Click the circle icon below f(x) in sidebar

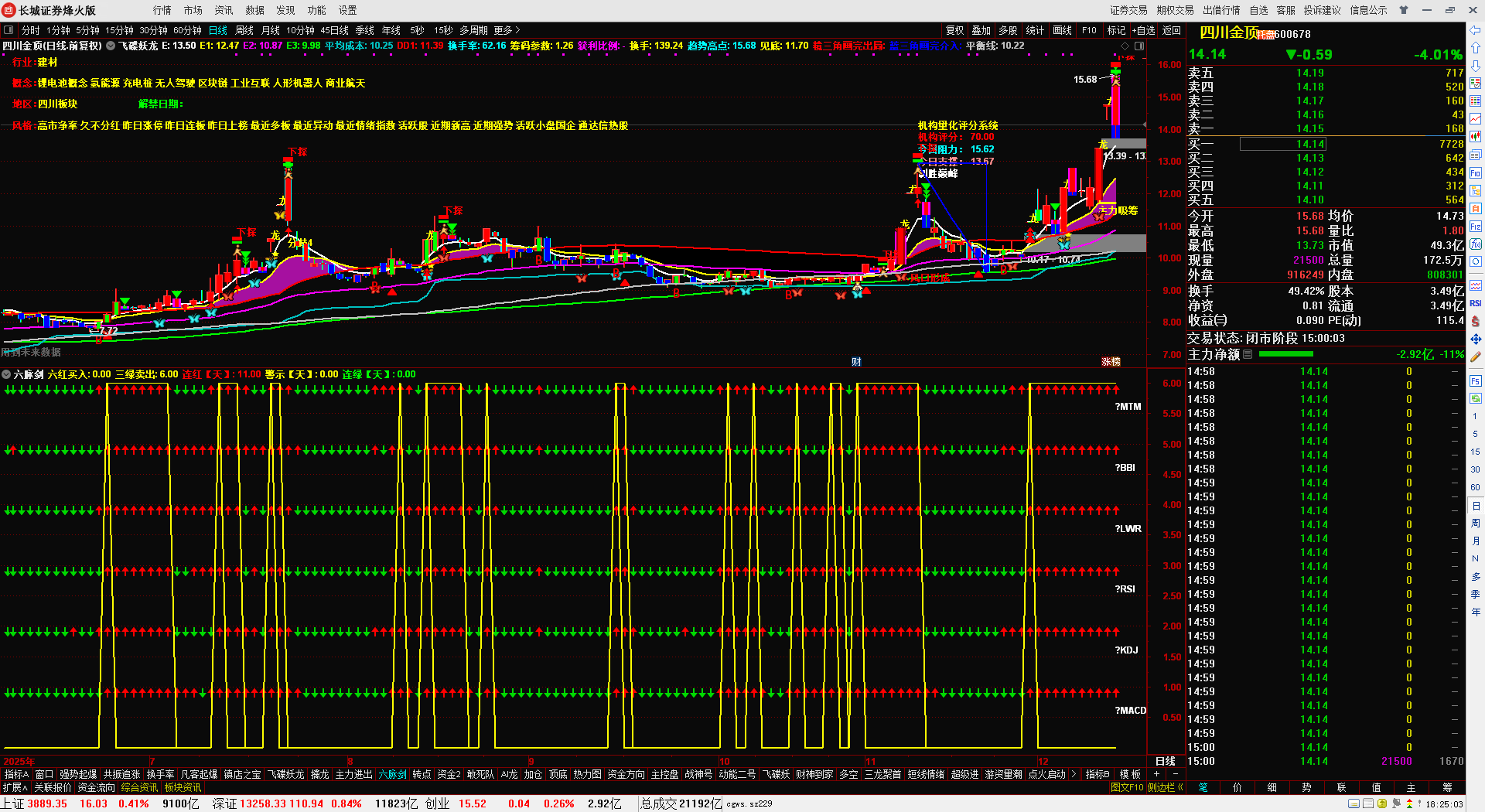[1476, 262]
